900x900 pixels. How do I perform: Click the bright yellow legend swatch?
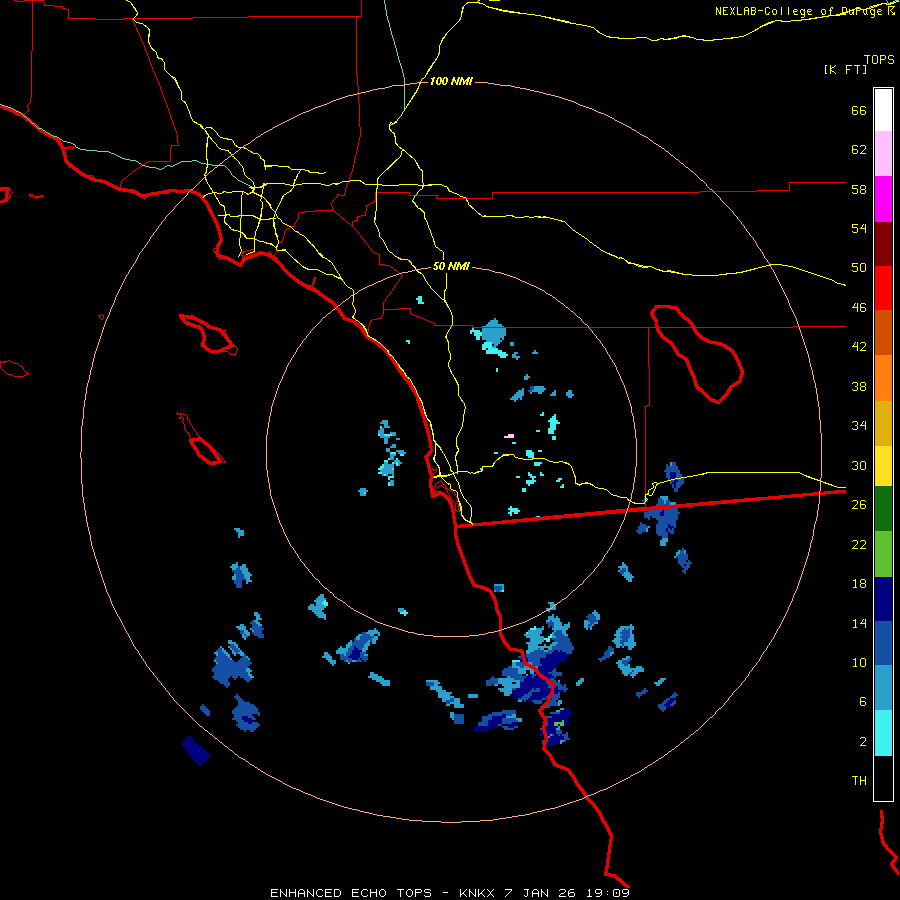[x=883, y=466]
